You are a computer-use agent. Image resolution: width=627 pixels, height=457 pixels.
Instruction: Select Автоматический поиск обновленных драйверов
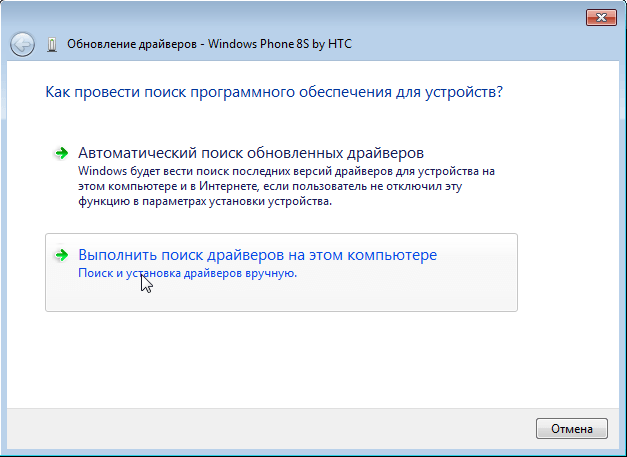(251, 153)
